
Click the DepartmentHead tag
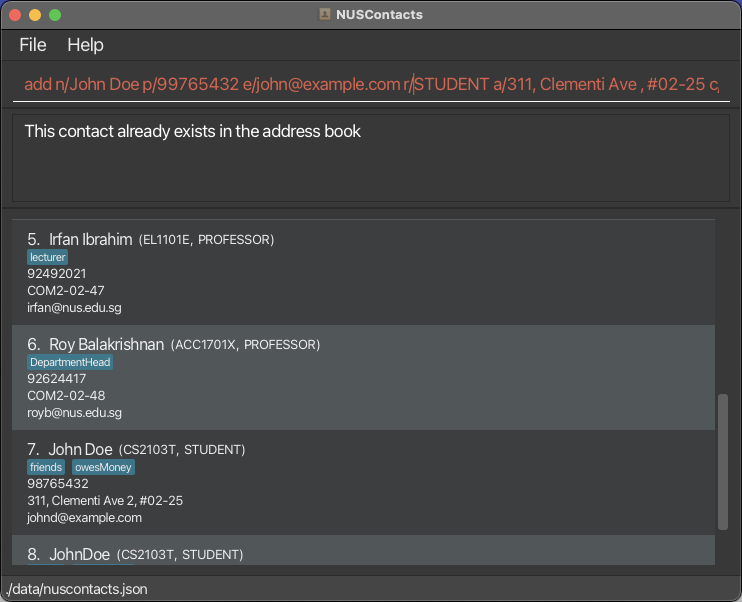tap(70, 363)
